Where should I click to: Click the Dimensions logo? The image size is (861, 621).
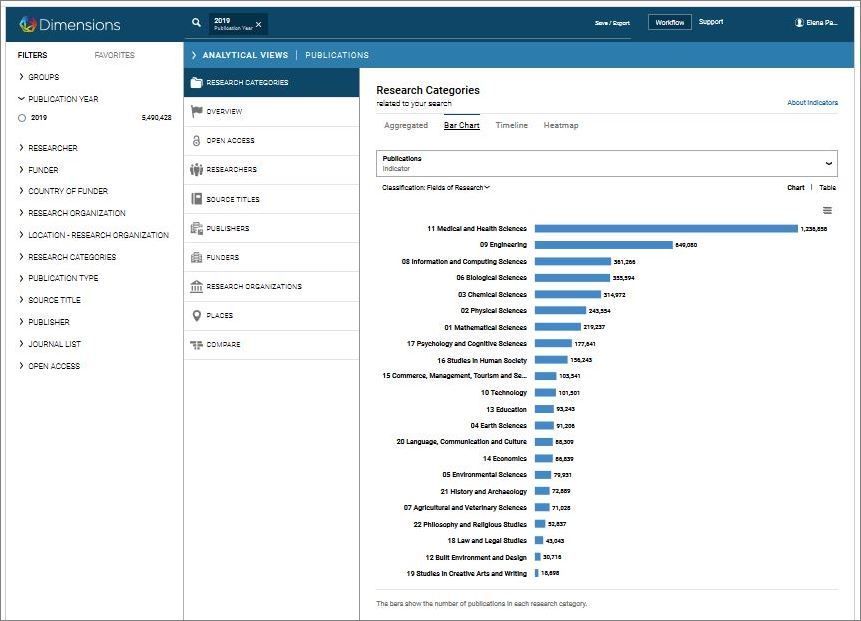pyautogui.click(x=70, y=24)
